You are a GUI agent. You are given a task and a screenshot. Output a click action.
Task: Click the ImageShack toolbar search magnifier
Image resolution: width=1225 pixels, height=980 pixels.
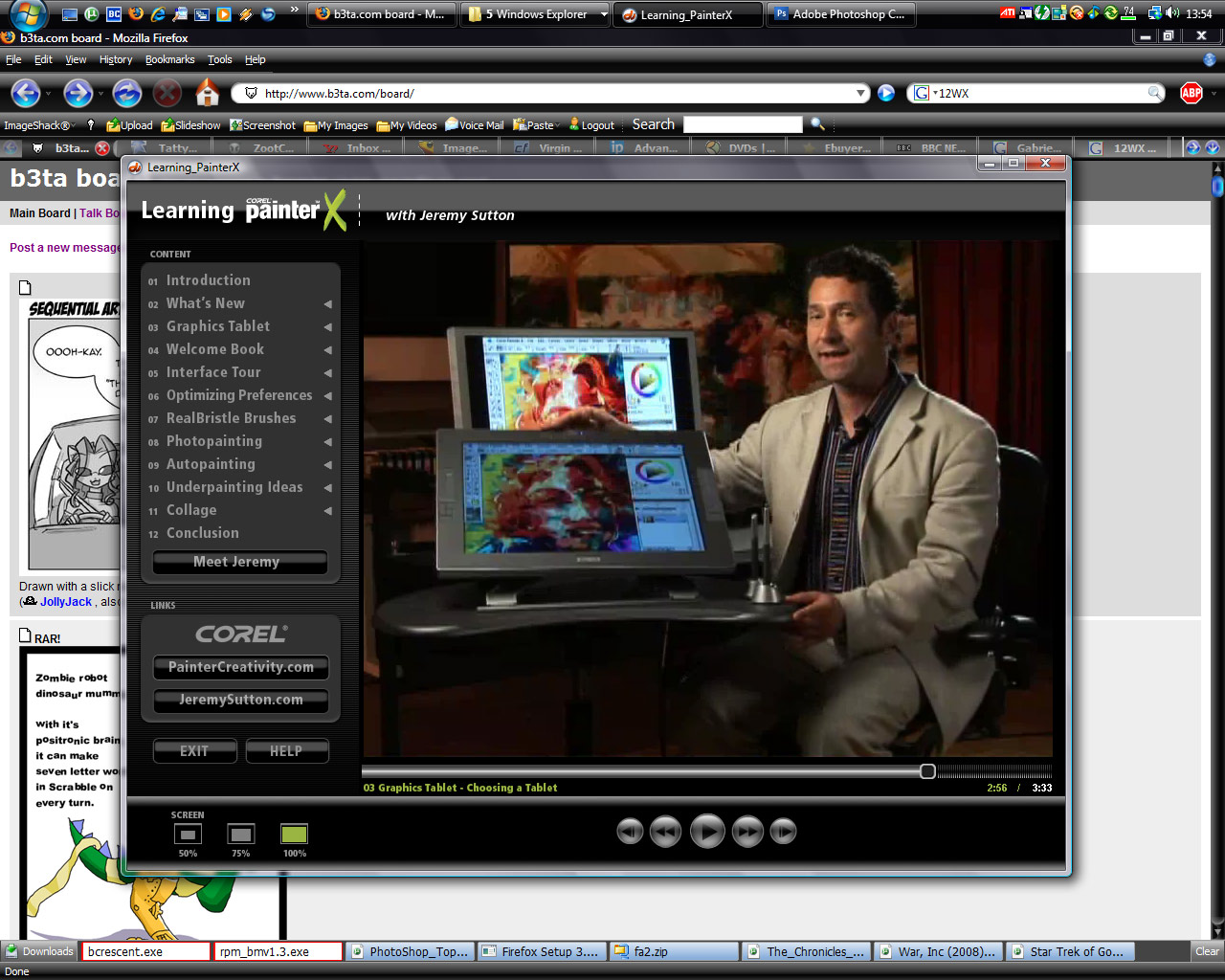tap(817, 124)
